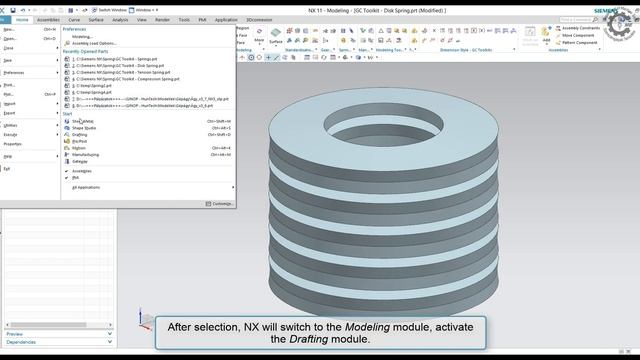
Task: Click the Switch Window button
Action: (x=109, y=10)
